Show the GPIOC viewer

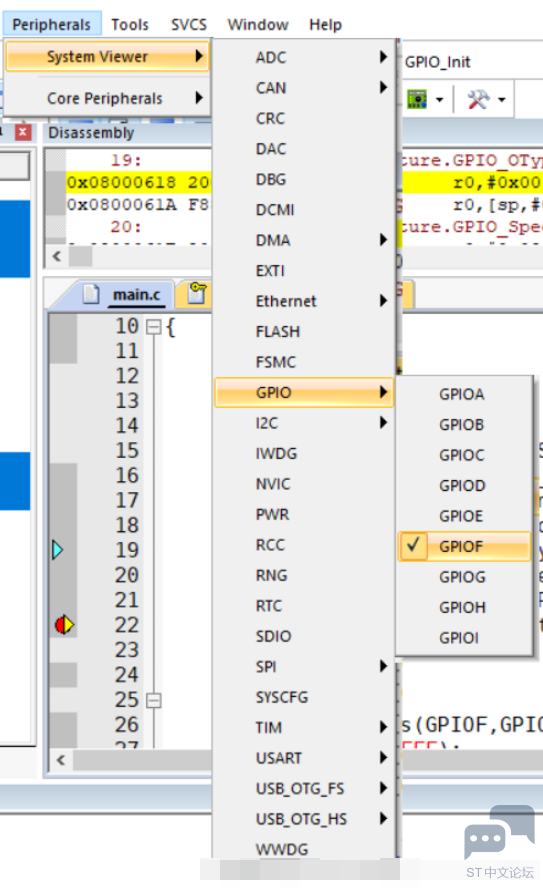coord(464,455)
